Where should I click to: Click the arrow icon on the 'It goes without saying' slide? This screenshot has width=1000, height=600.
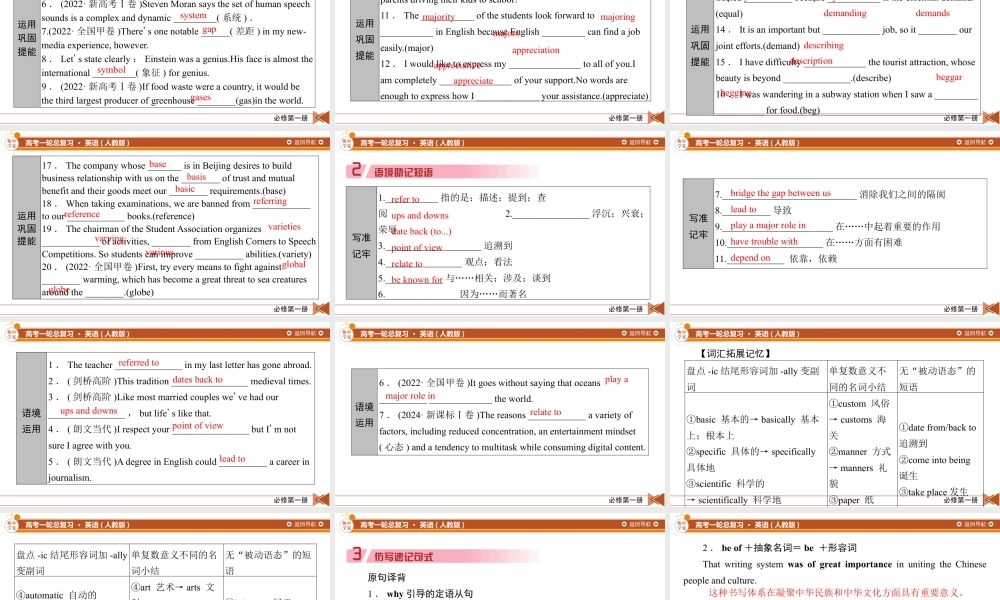[x=657, y=499]
